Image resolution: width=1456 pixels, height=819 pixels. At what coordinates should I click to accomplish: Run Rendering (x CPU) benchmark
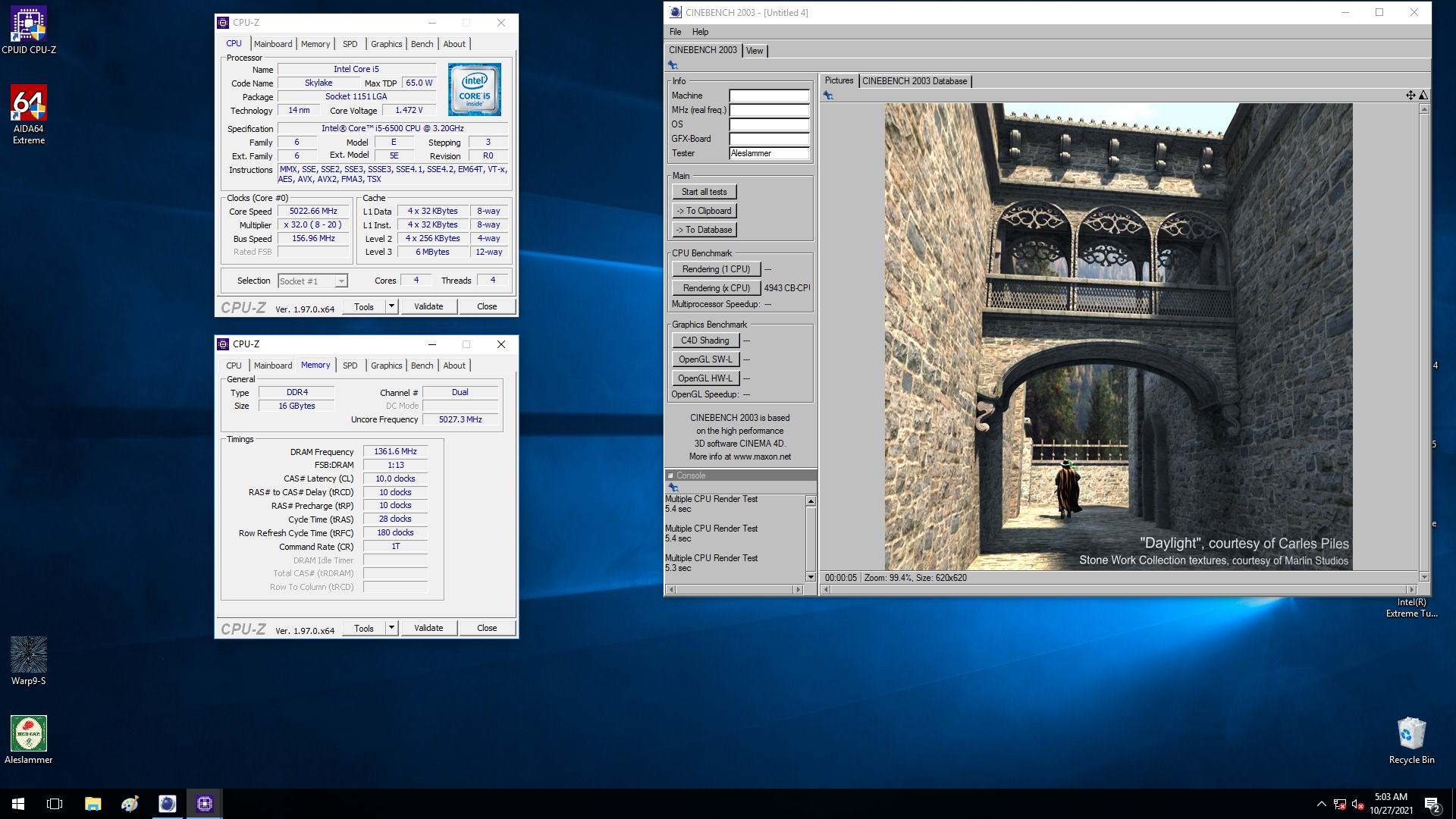(x=716, y=288)
